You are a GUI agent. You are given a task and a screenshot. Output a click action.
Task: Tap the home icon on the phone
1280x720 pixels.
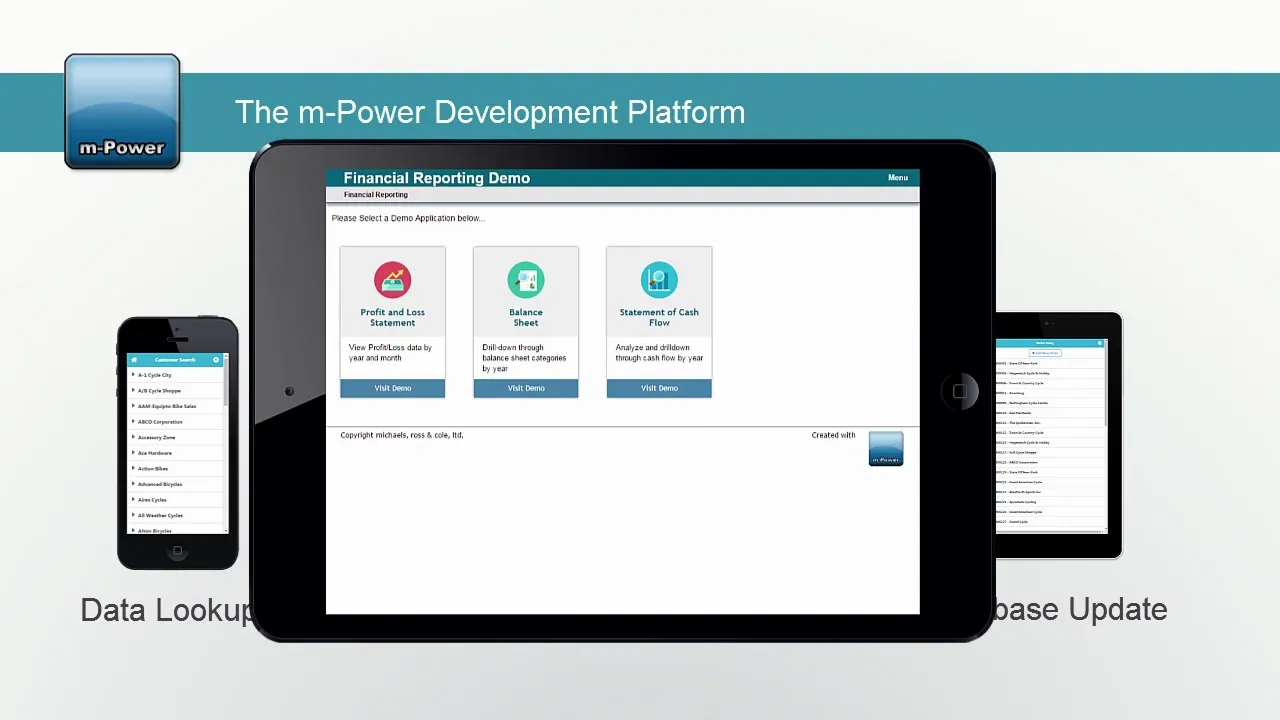click(134, 360)
